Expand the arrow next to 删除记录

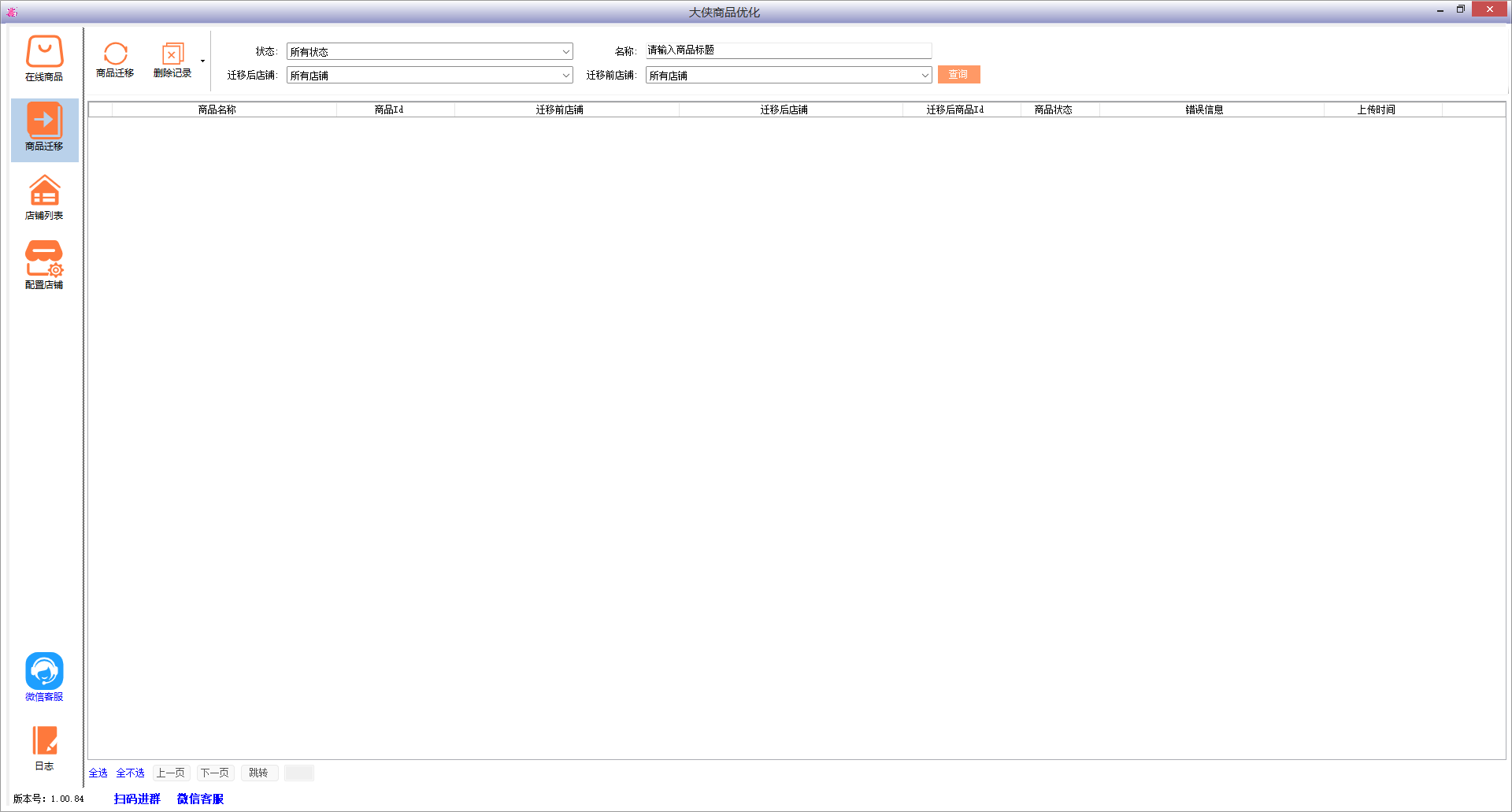click(x=202, y=61)
